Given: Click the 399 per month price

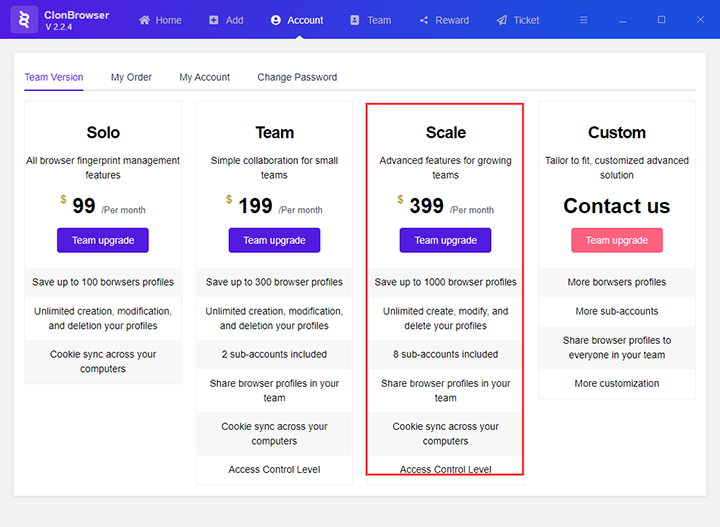Looking at the screenshot, I should (x=445, y=206).
